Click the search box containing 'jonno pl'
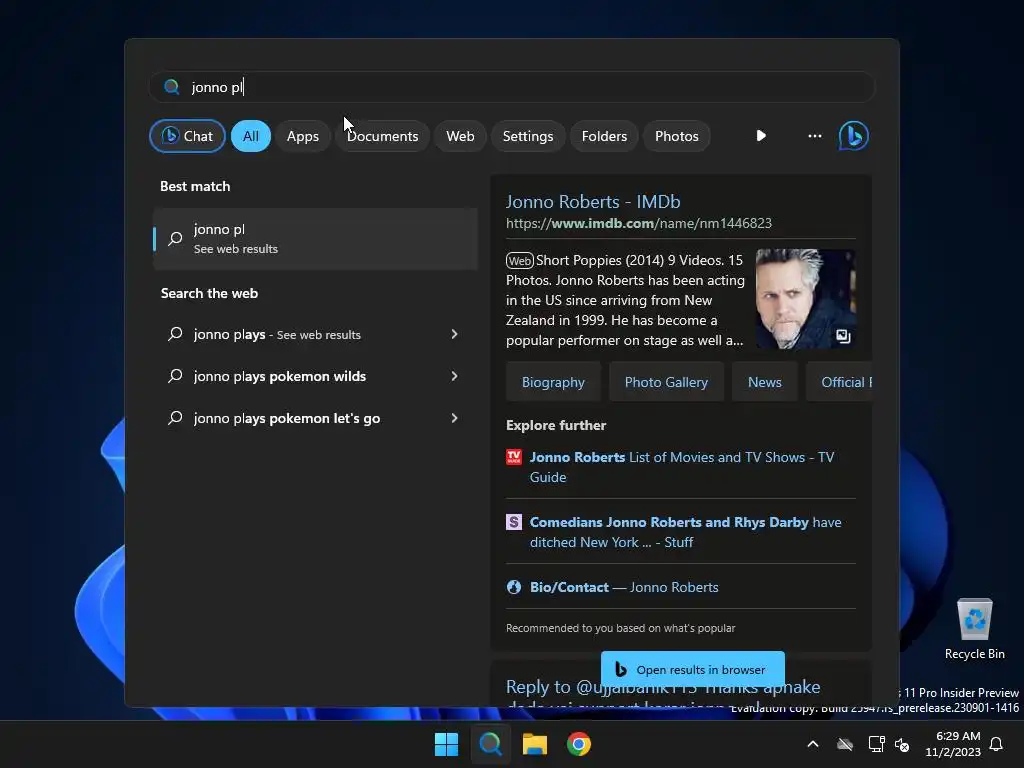This screenshot has height=768, width=1024. click(512, 87)
